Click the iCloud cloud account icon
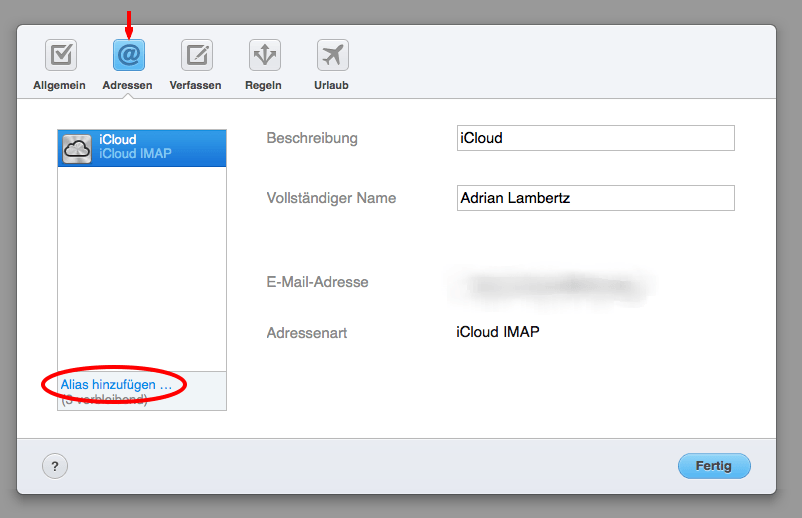802x518 pixels. (77, 148)
